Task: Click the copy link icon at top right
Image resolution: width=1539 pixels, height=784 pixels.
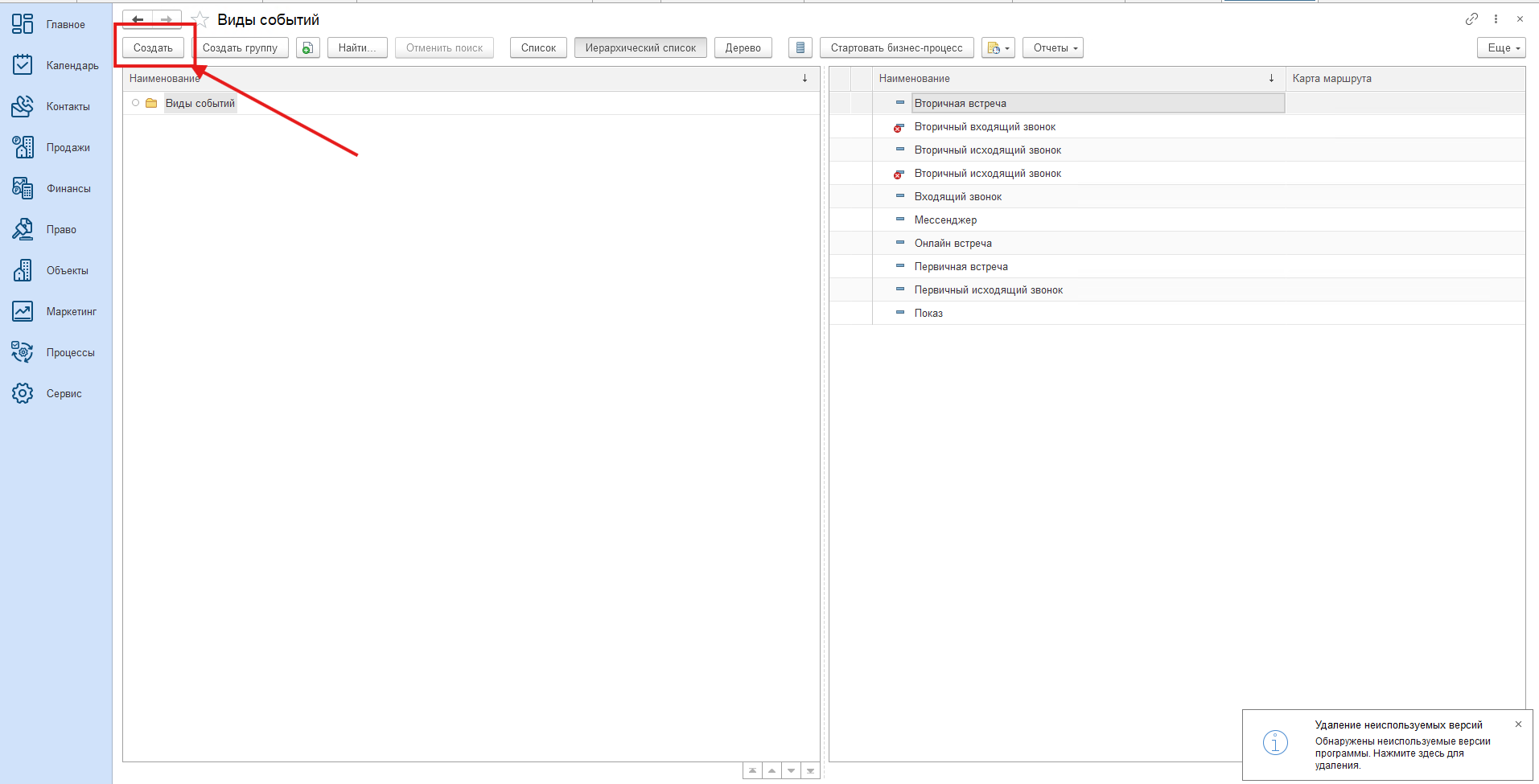Action: click(1471, 19)
